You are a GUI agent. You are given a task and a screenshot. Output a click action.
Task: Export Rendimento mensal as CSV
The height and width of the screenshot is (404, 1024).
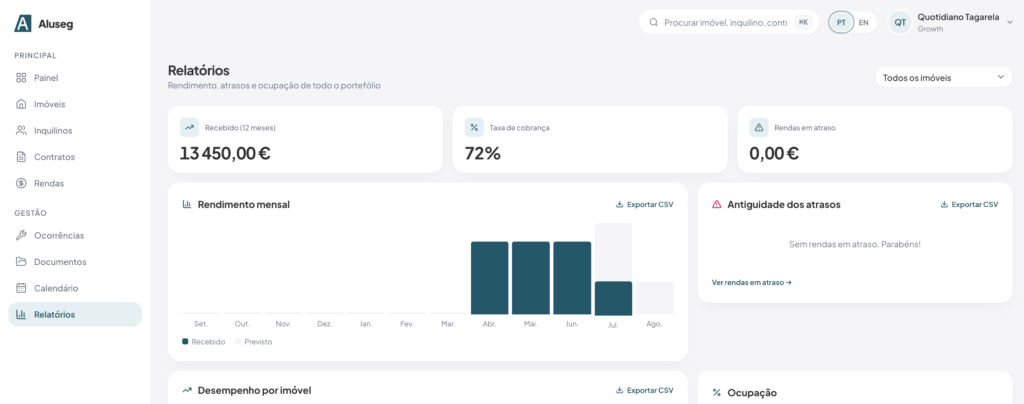[x=644, y=204]
